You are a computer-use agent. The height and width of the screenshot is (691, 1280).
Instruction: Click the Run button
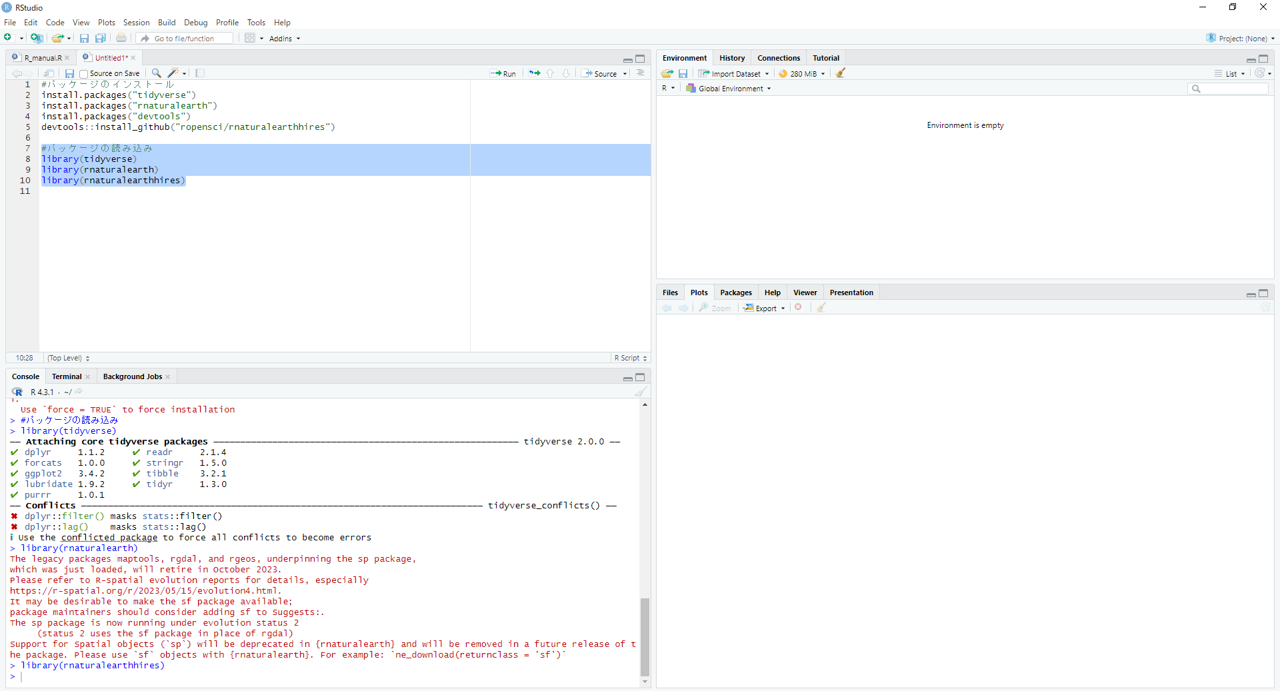tap(503, 73)
